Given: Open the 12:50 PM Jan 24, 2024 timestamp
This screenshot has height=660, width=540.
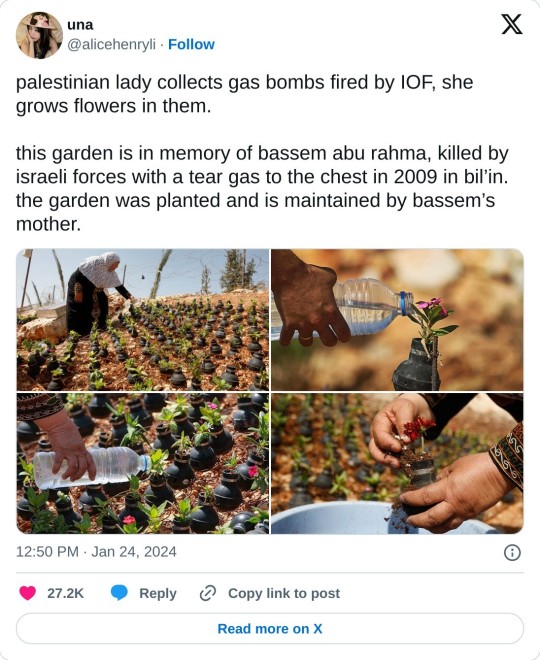Looking at the screenshot, I should click(x=96, y=552).
